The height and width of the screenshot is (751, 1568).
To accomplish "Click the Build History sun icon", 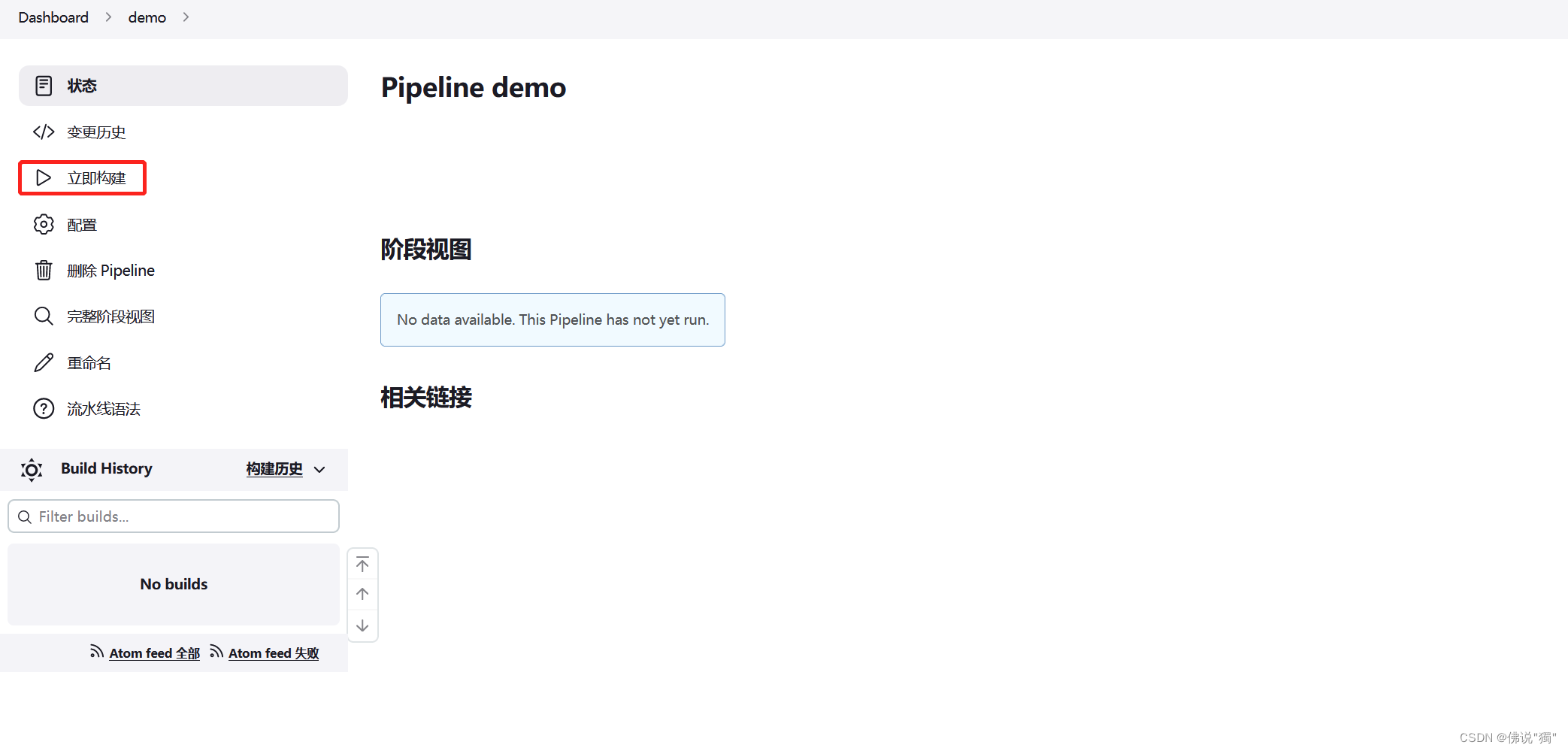I will [x=32, y=470].
